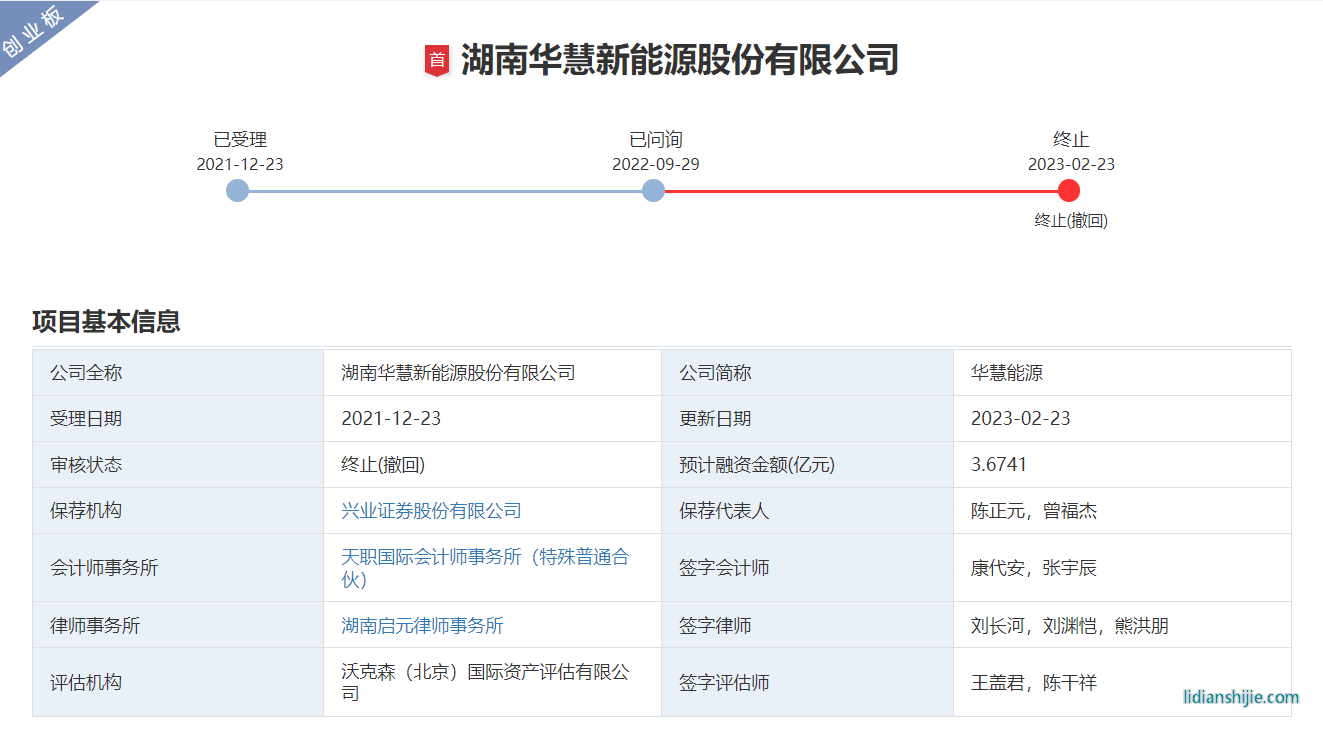Select the 公司简称 value 华慧能源
This screenshot has width=1323, height=730.
[x=1001, y=371]
